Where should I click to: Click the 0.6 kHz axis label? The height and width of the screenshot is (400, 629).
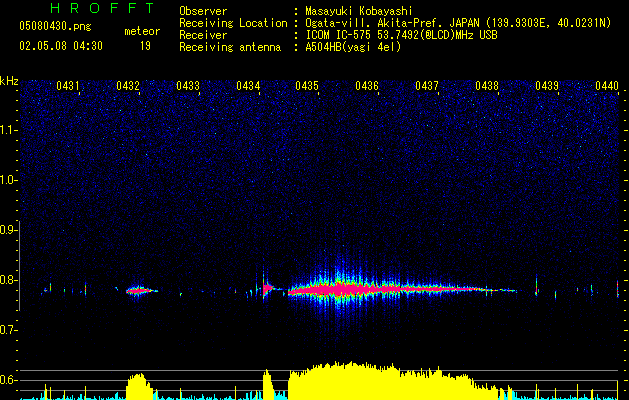coord(8,380)
